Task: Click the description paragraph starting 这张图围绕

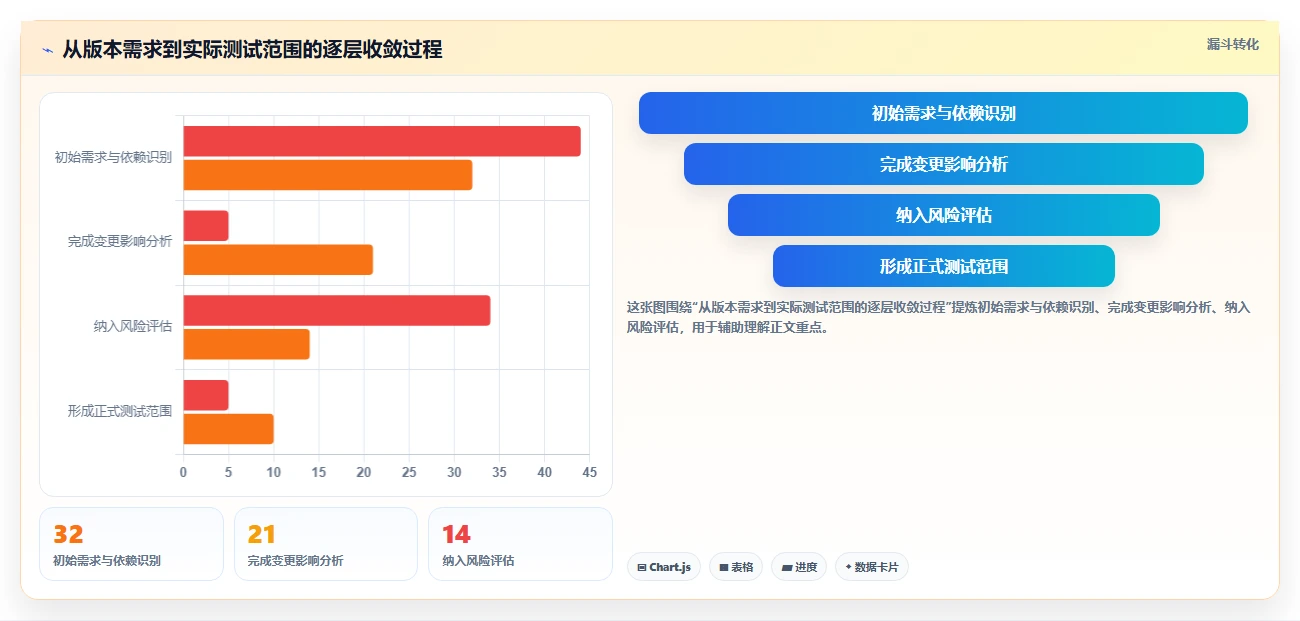Action: (x=938, y=317)
